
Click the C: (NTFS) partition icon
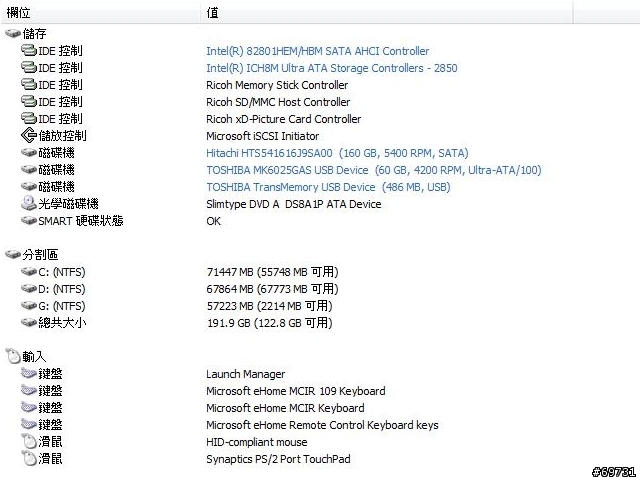tap(29, 271)
